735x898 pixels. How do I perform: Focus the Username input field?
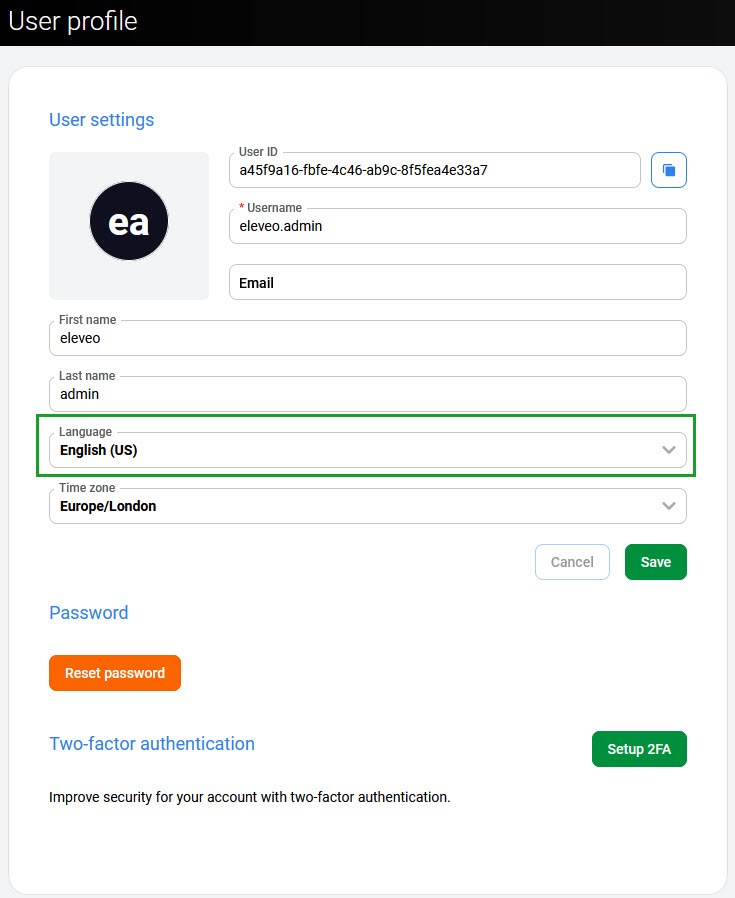[x=457, y=227]
